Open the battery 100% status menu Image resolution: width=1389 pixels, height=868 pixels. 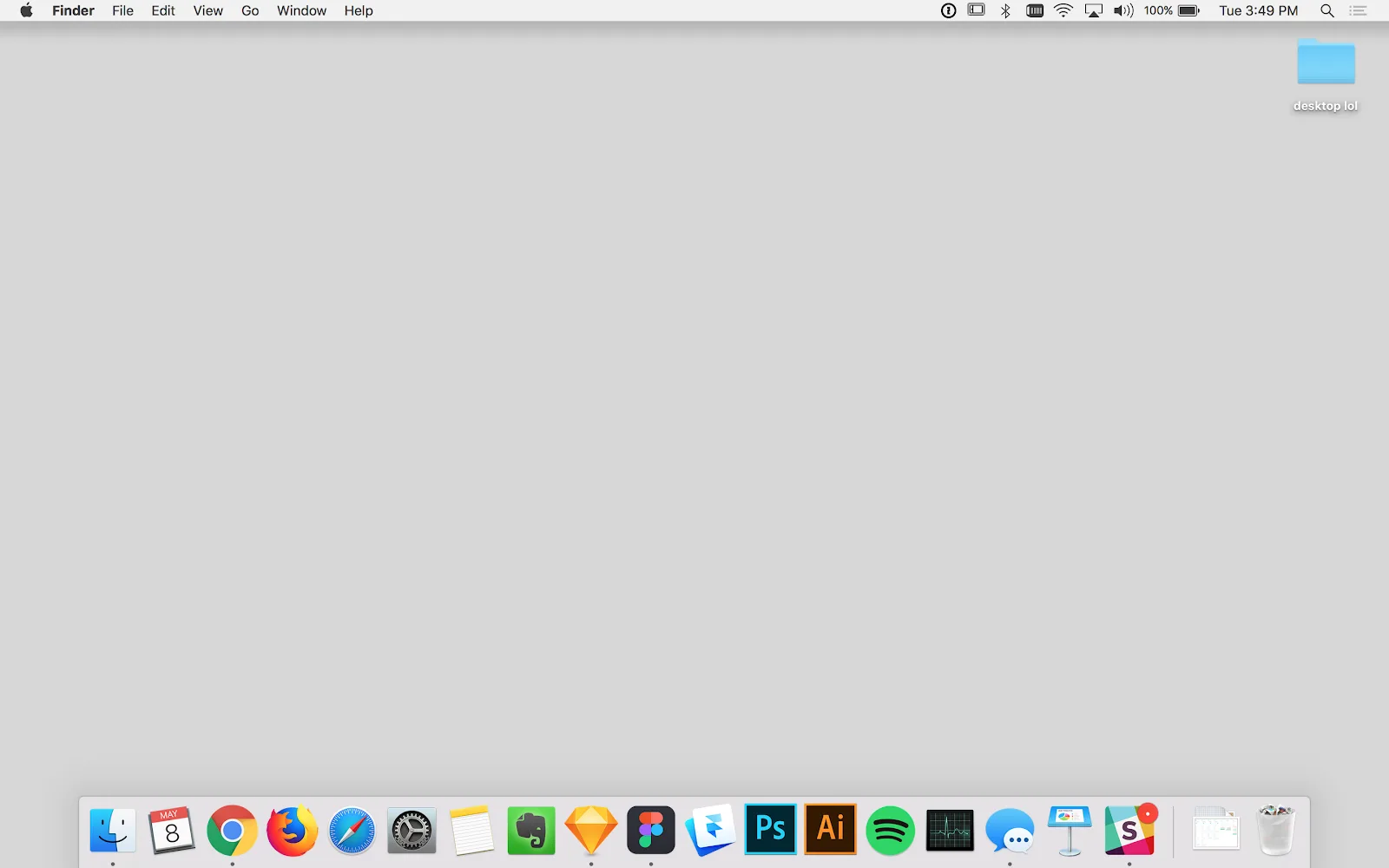pos(1171,10)
